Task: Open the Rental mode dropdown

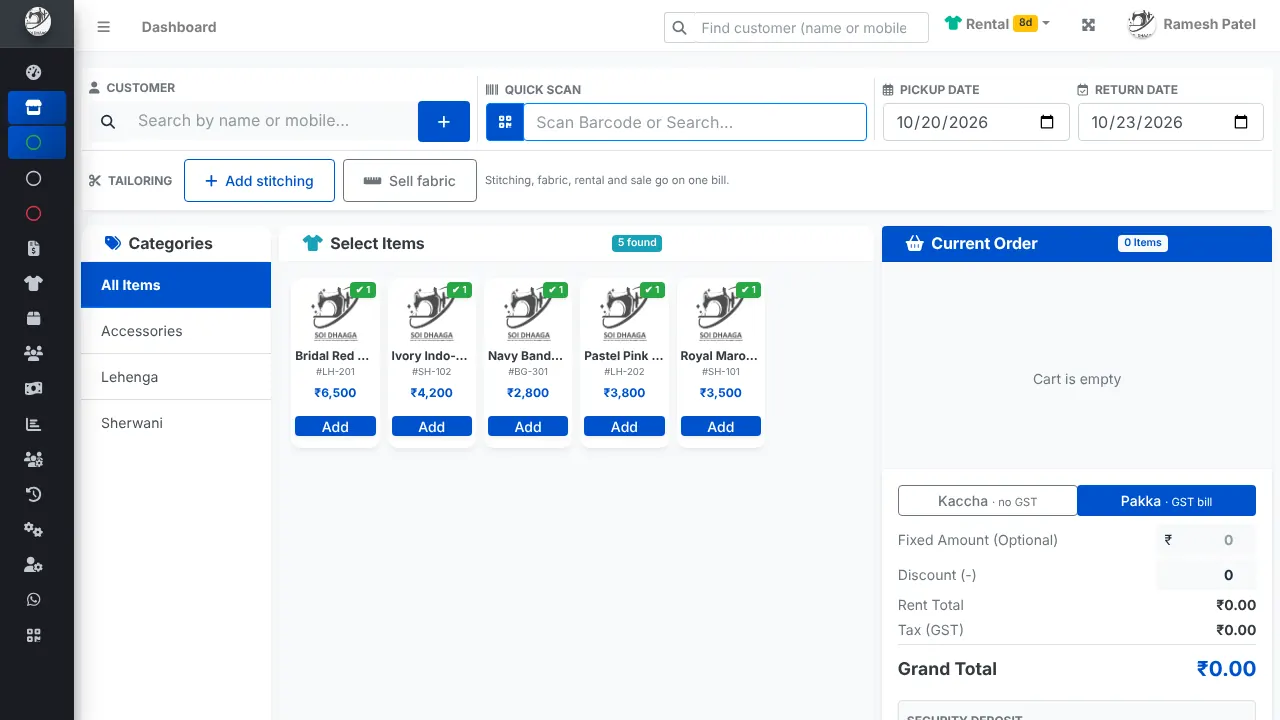Action: click(x=997, y=23)
